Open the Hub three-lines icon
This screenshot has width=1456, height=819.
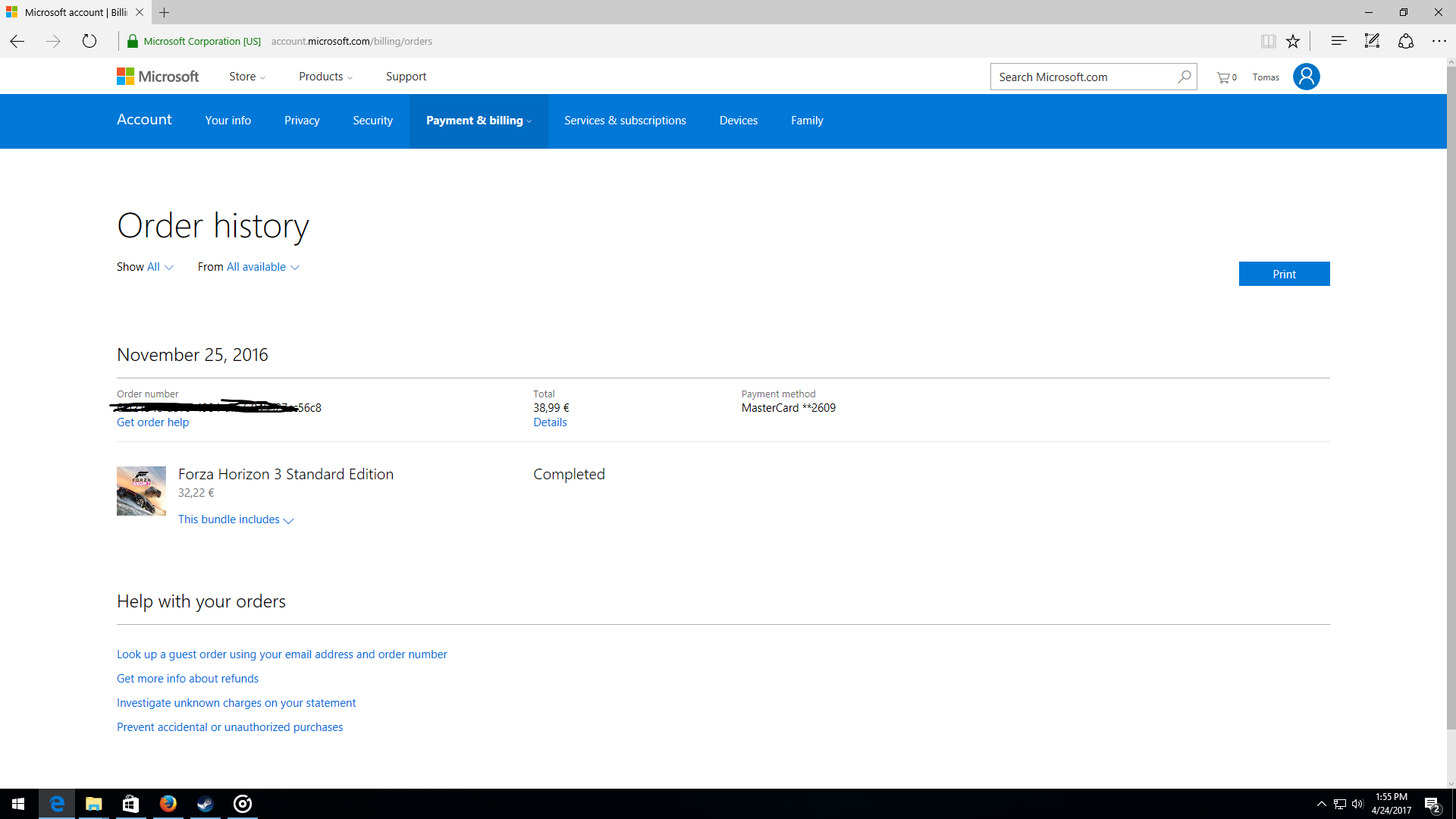pyautogui.click(x=1338, y=41)
